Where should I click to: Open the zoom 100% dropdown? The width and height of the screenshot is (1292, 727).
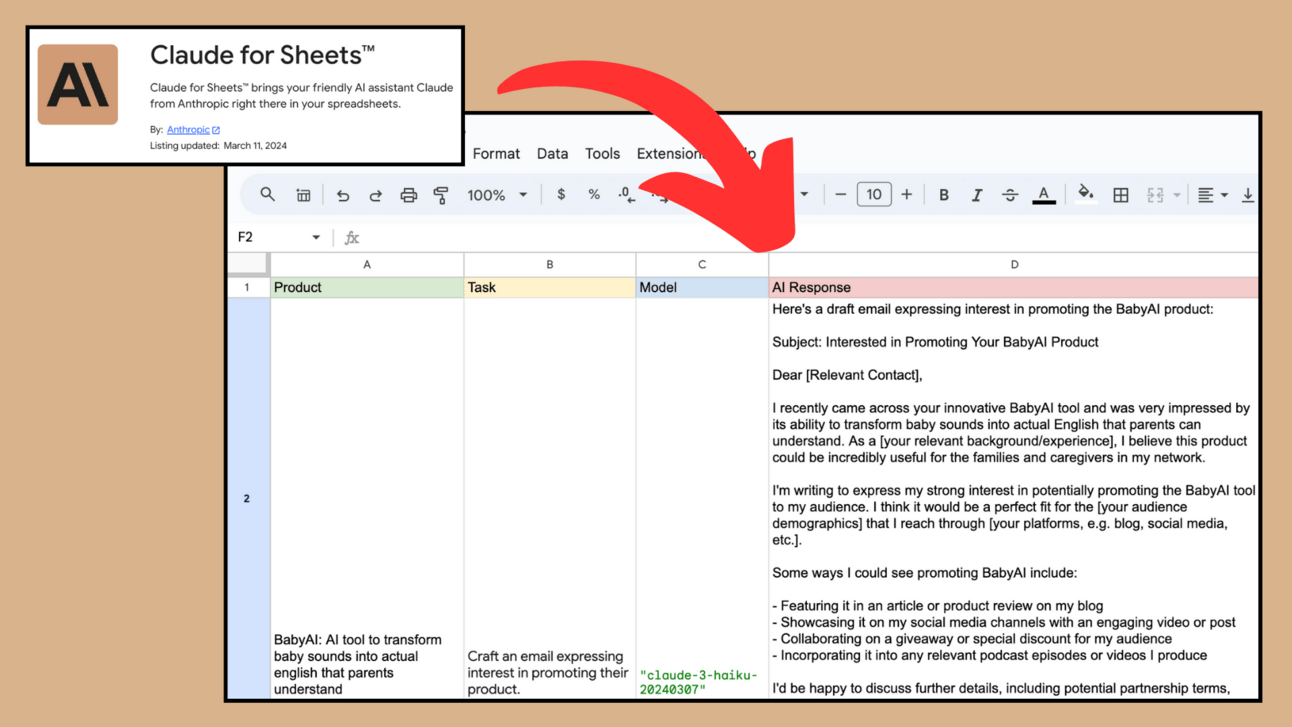coord(496,196)
